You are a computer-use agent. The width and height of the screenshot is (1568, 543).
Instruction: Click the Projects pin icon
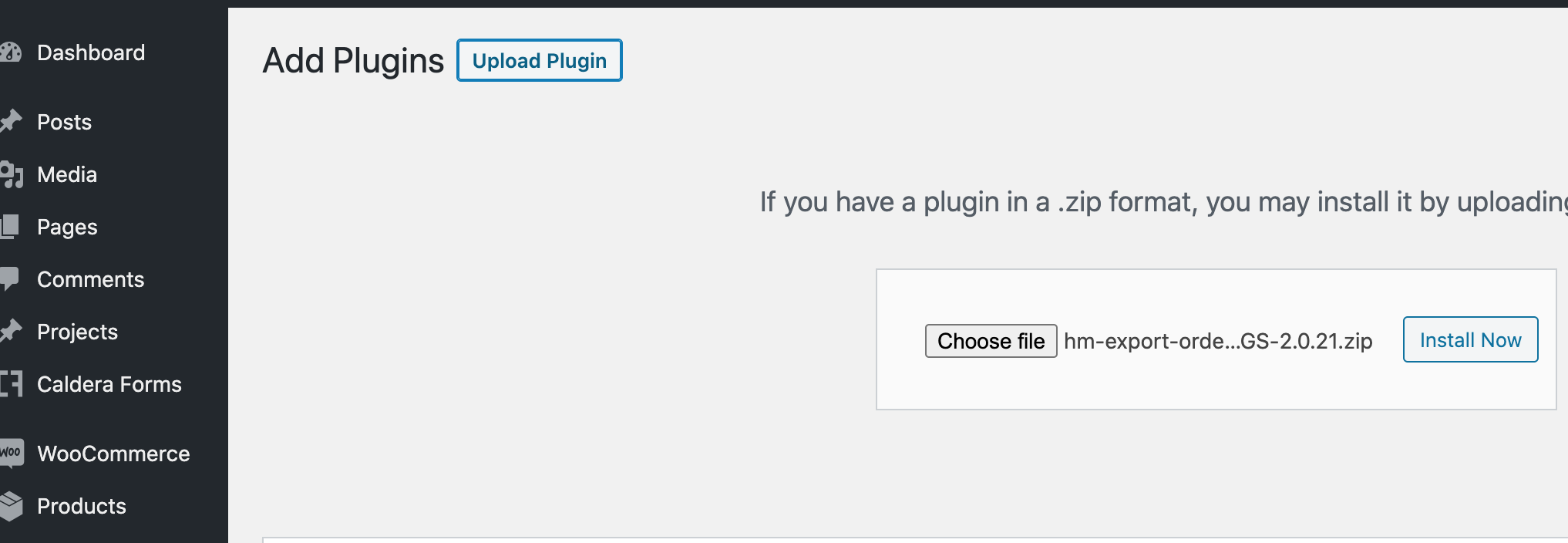click(11, 332)
